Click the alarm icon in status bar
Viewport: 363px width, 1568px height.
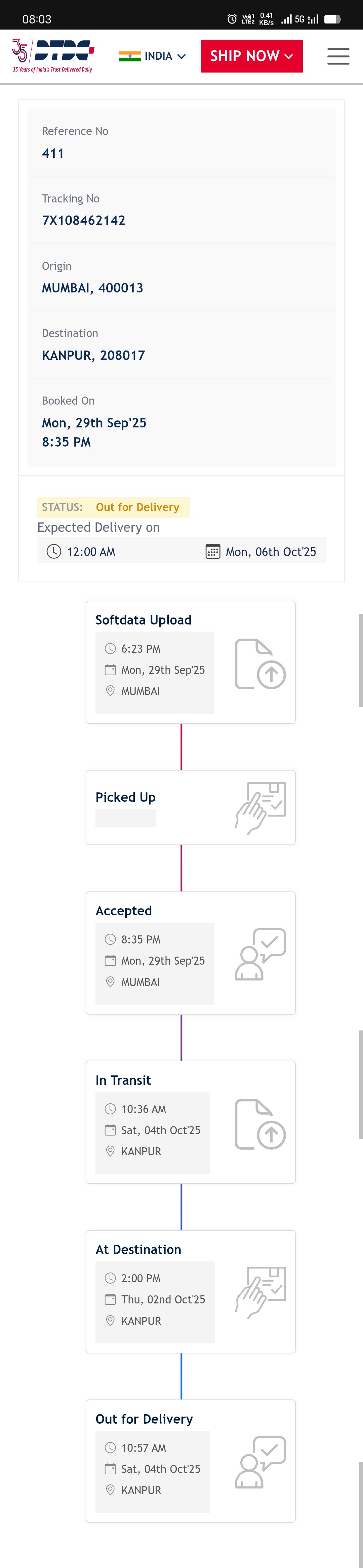coord(232,19)
